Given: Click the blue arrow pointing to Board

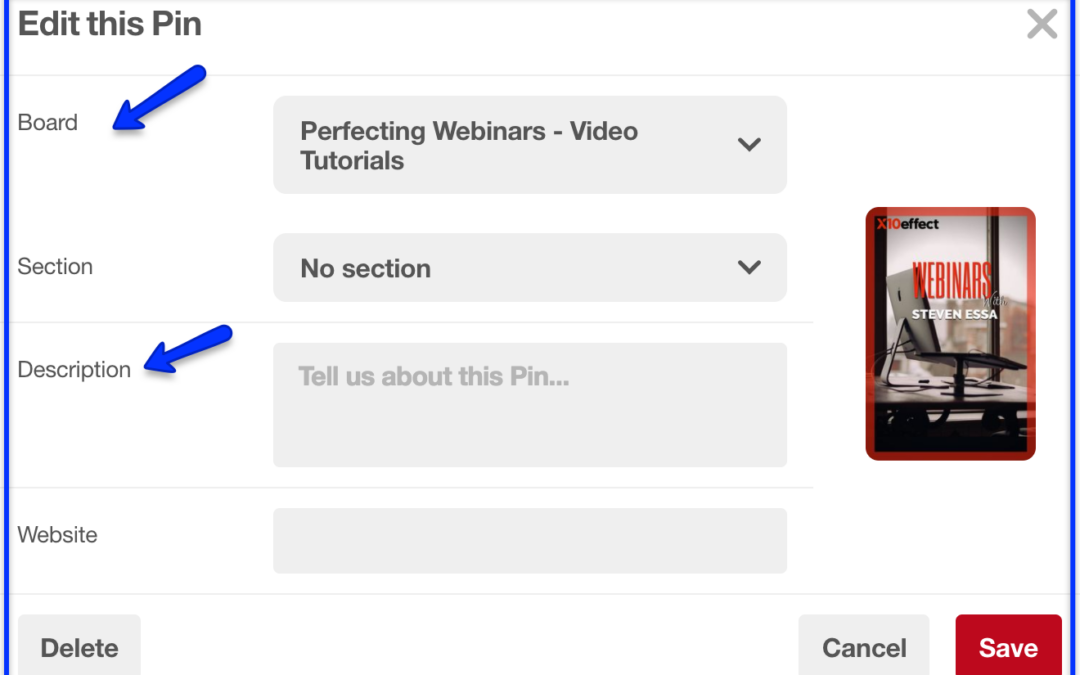Looking at the screenshot, I should pyautogui.click(x=160, y=97).
